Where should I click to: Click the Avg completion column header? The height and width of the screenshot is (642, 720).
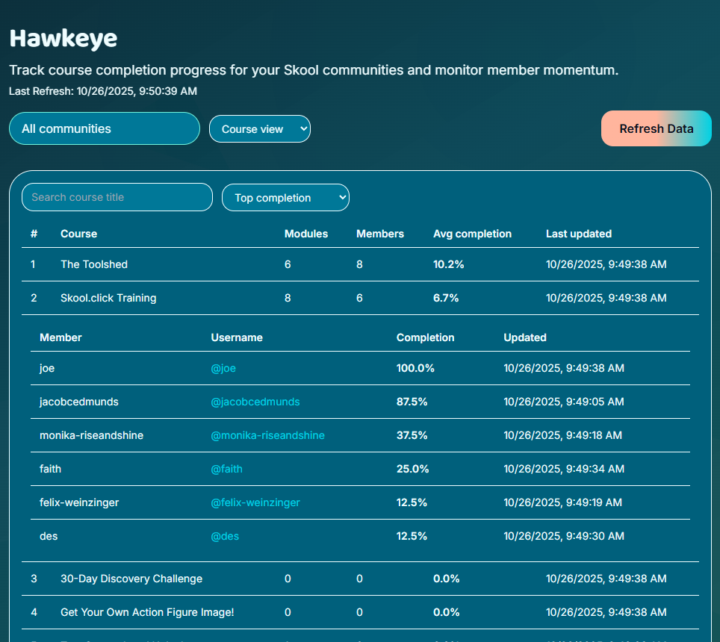click(x=472, y=234)
